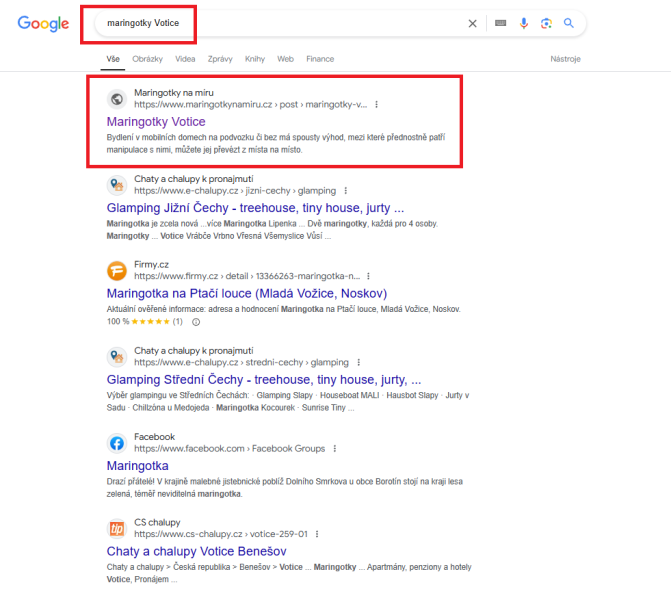Image resolution: width=671 pixels, height=600 pixels.
Task: Start voice search with microphone
Action: [523, 23]
